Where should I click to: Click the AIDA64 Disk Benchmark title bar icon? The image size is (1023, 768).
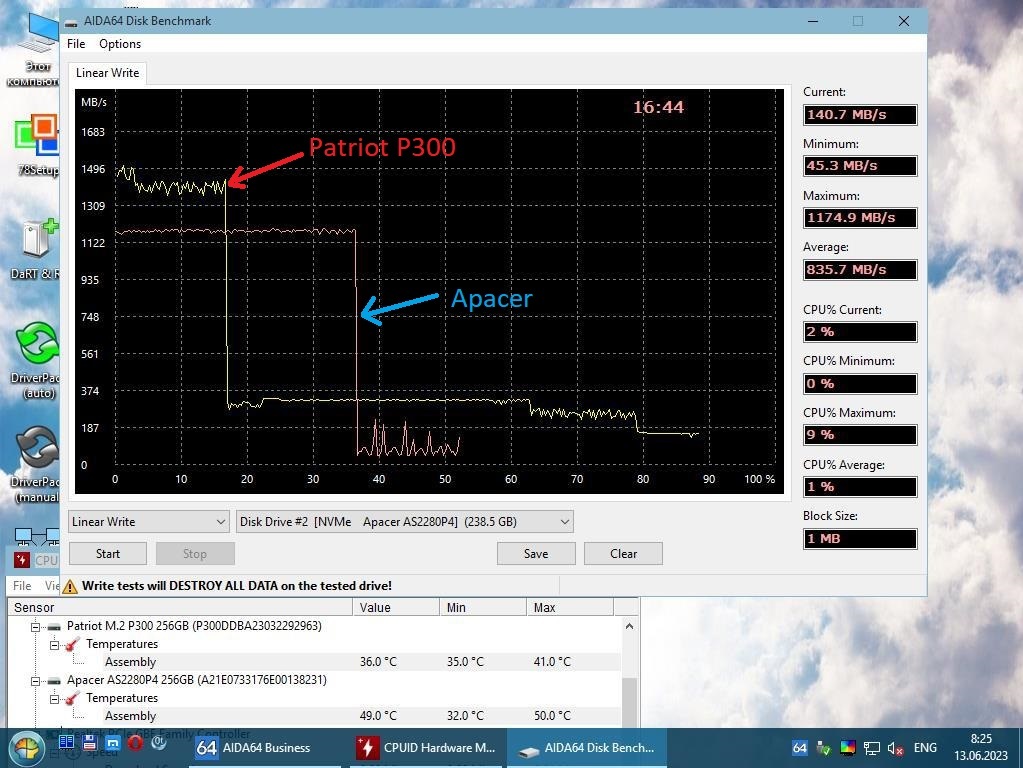click(71, 22)
